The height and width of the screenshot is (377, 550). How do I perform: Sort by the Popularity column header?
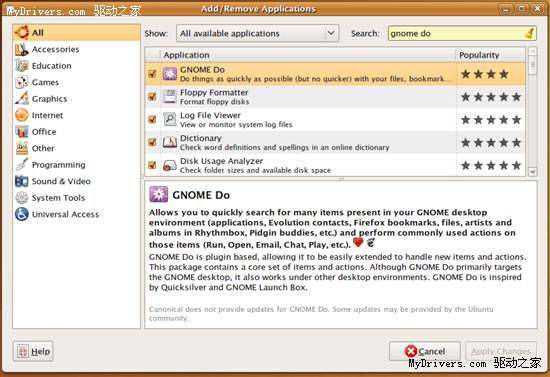pos(490,55)
